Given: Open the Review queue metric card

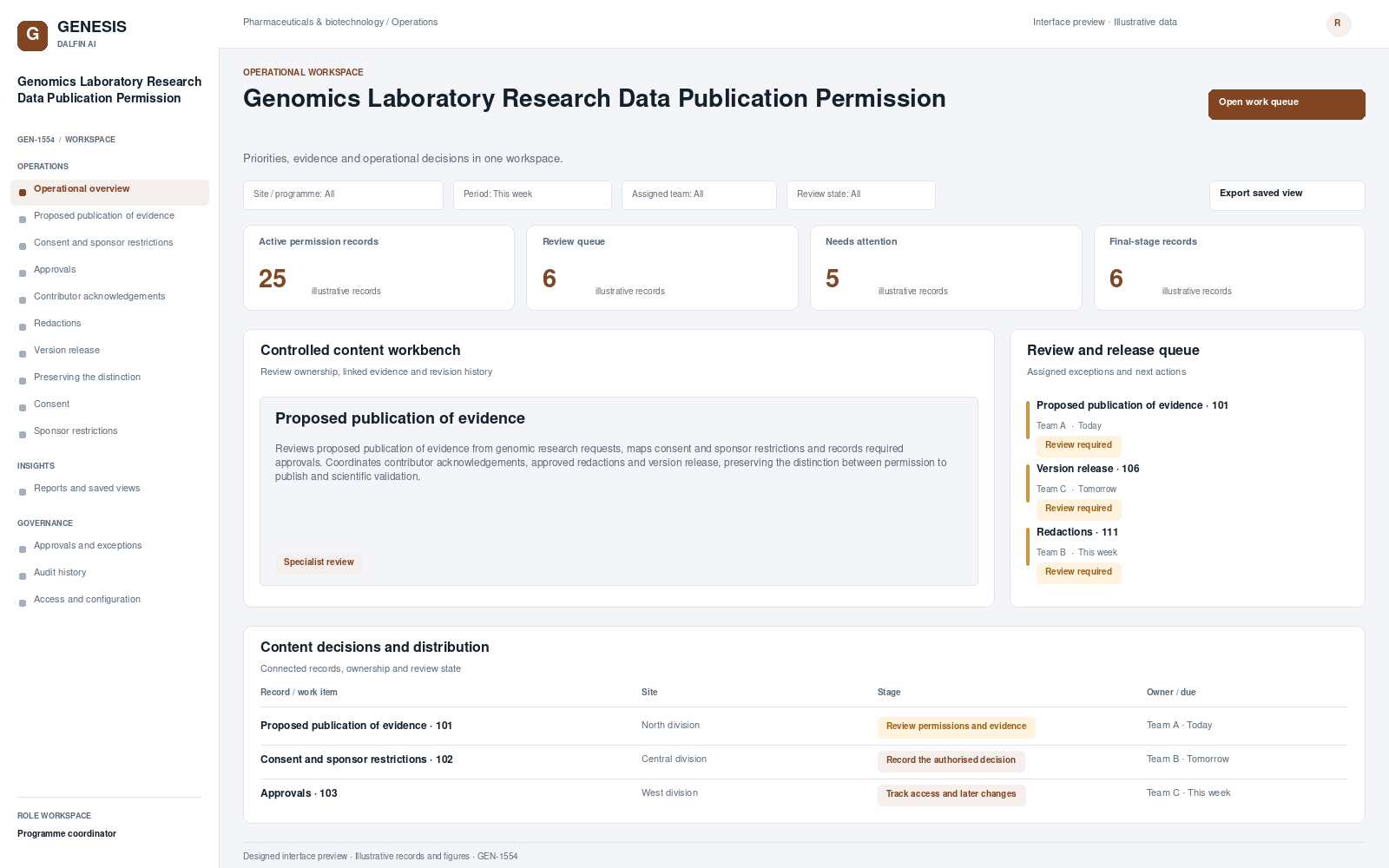Looking at the screenshot, I should (x=662, y=267).
